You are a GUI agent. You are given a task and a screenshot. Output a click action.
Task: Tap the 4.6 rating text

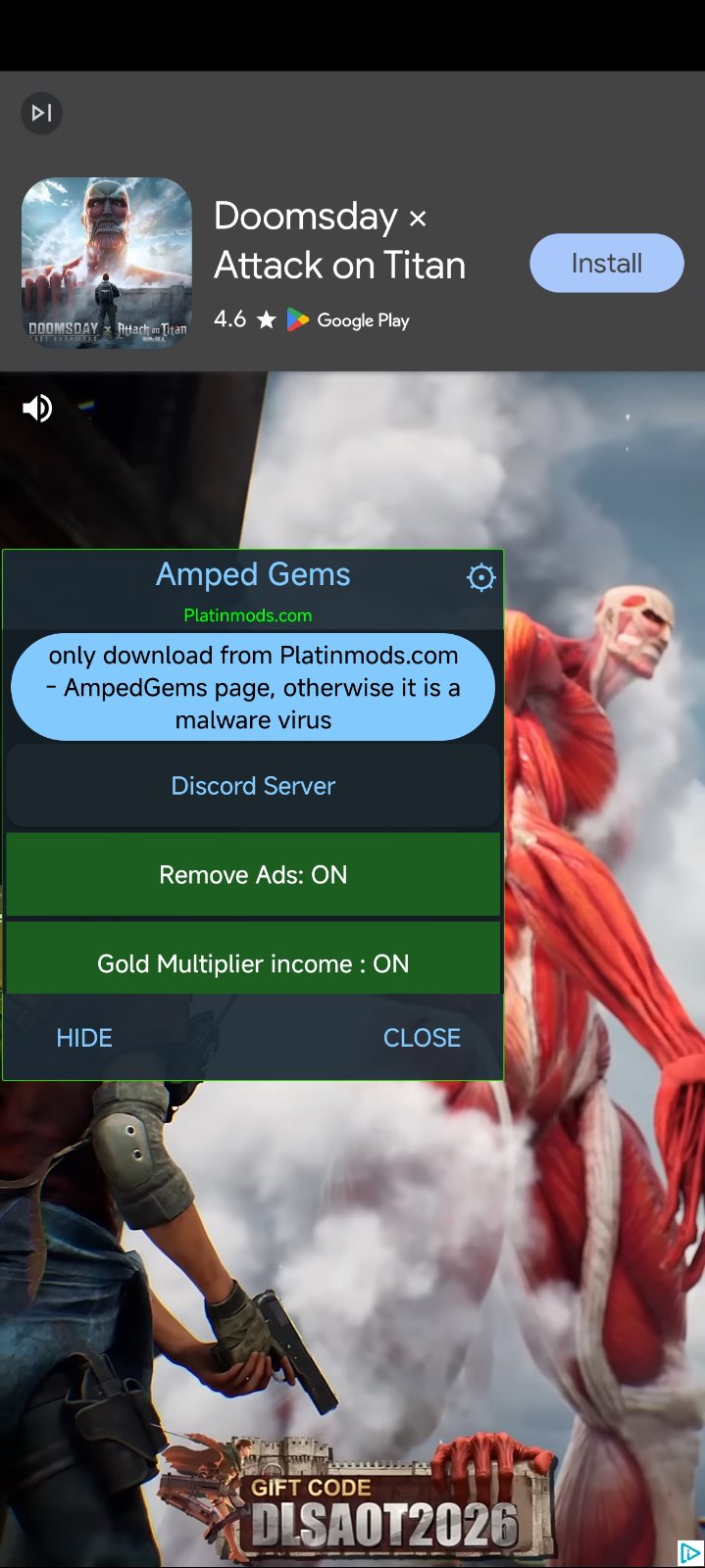(230, 319)
